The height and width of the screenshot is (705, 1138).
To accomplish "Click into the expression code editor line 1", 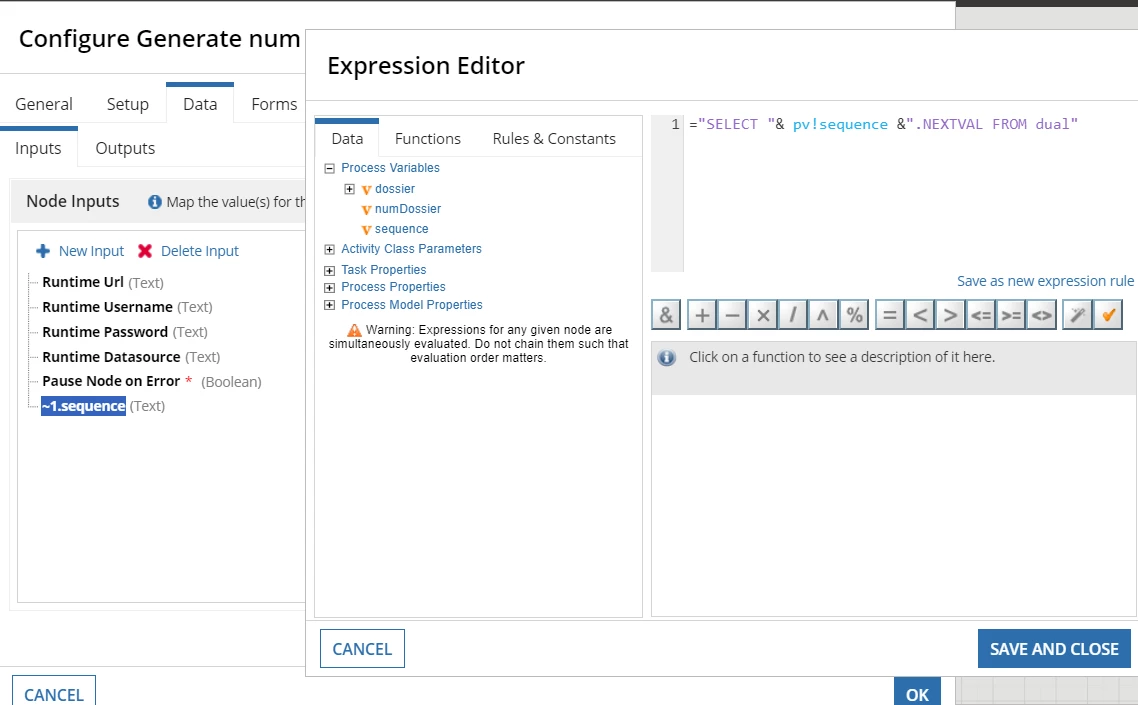I will (x=883, y=124).
